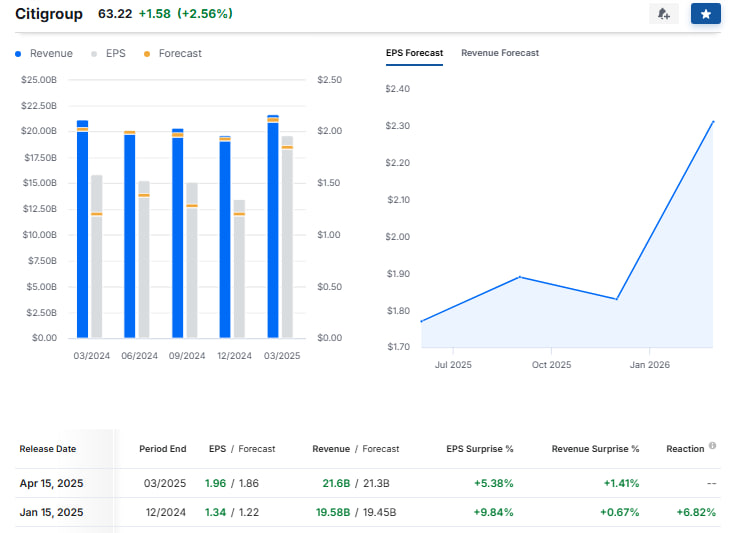Click the Oct 2025 axis label
Viewport: 747px width, 533px height.
551,364
